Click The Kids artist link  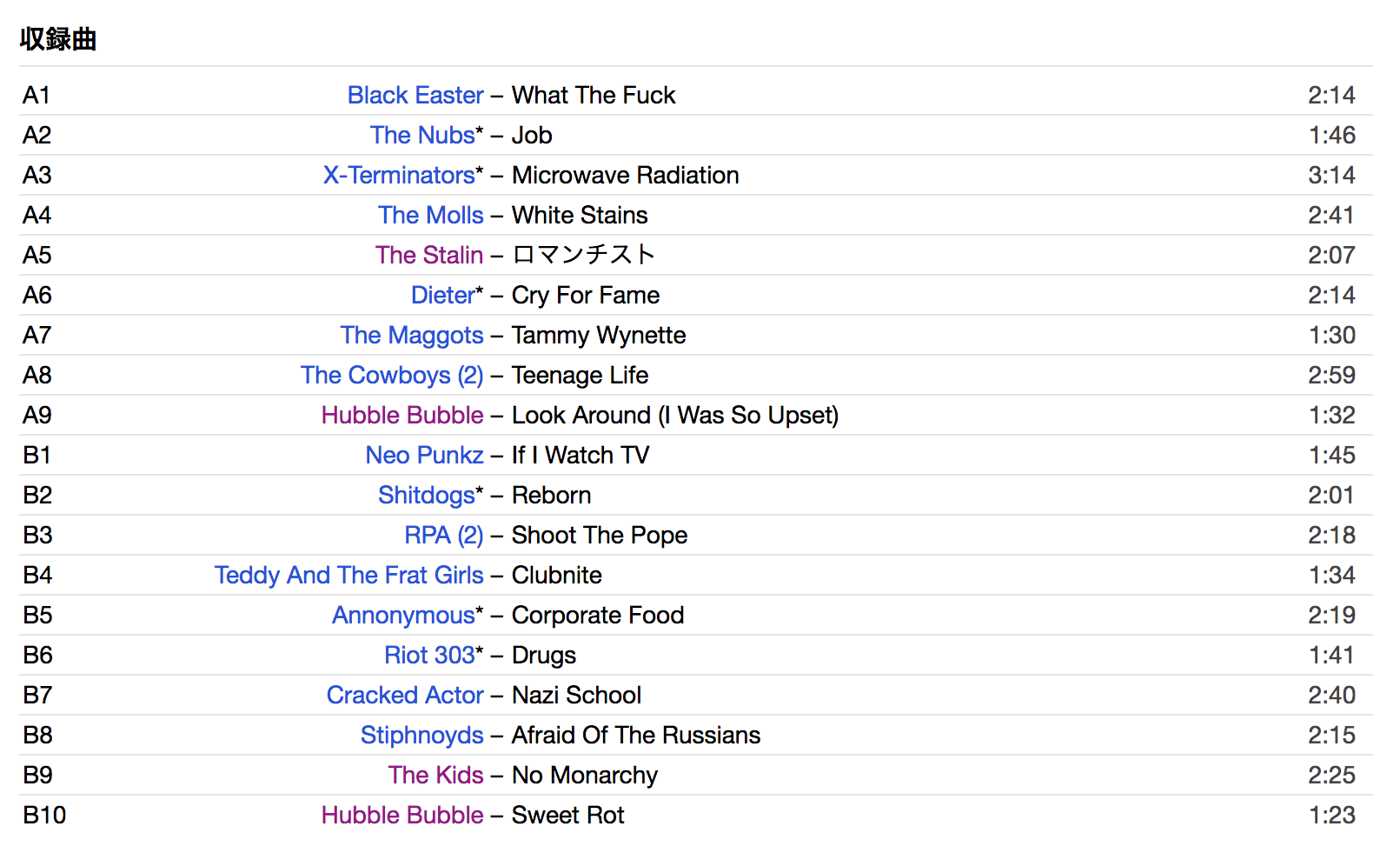435,775
